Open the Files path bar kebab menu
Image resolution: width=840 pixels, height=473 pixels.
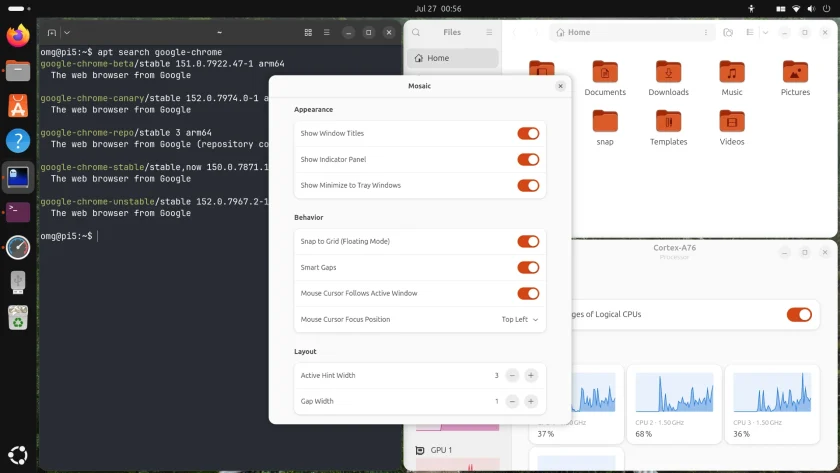706,32
